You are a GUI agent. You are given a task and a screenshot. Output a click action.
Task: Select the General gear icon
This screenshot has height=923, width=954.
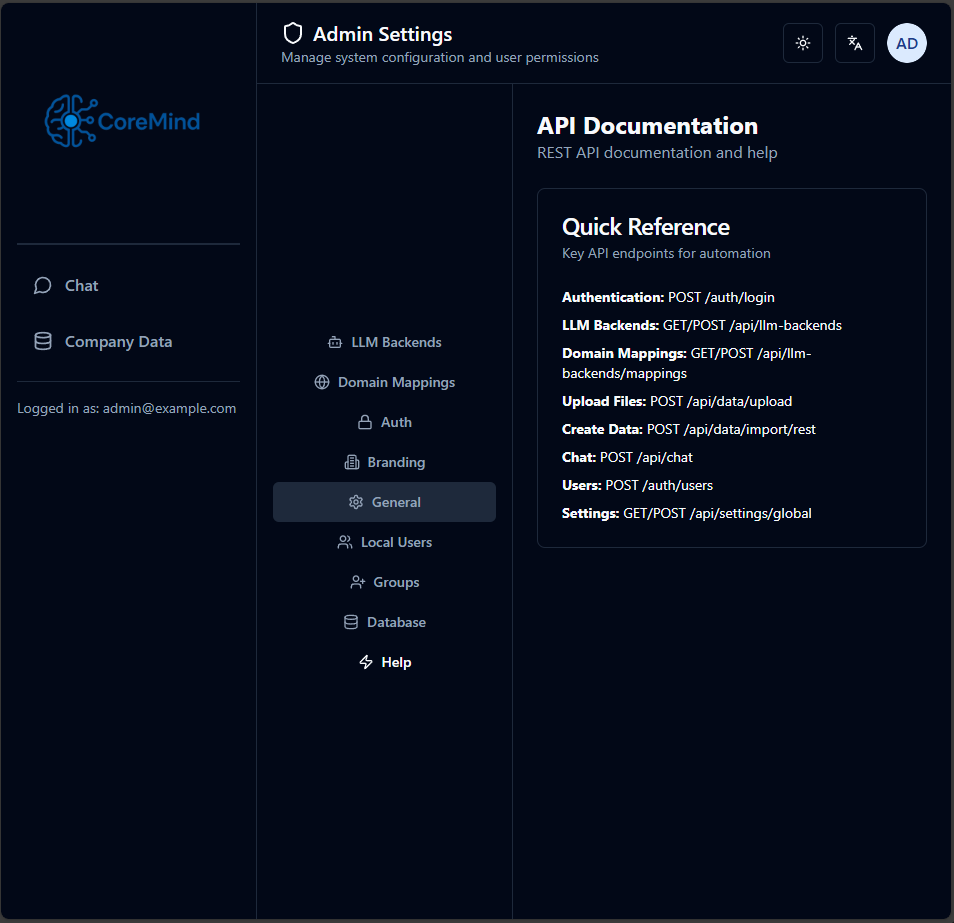[x=356, y=501]
